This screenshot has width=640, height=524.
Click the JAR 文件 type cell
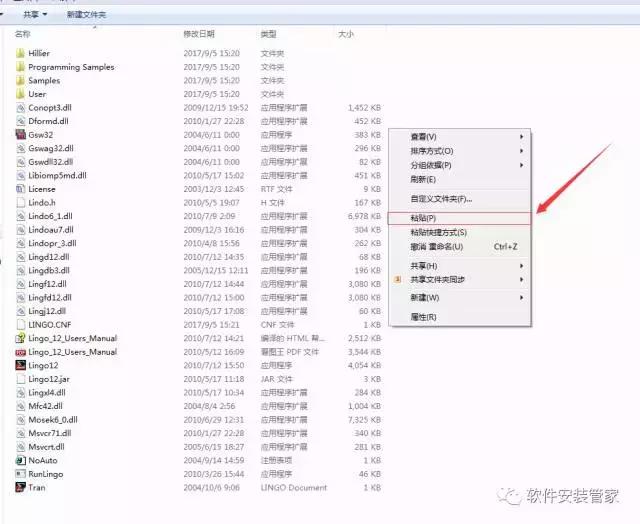(x=276, y=379)
